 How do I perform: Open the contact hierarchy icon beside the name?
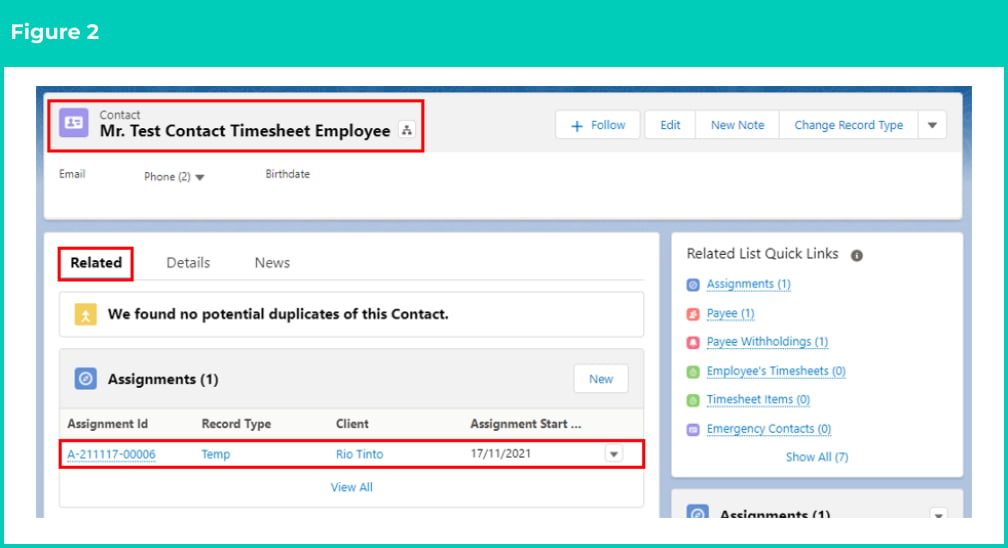[406, 130]
